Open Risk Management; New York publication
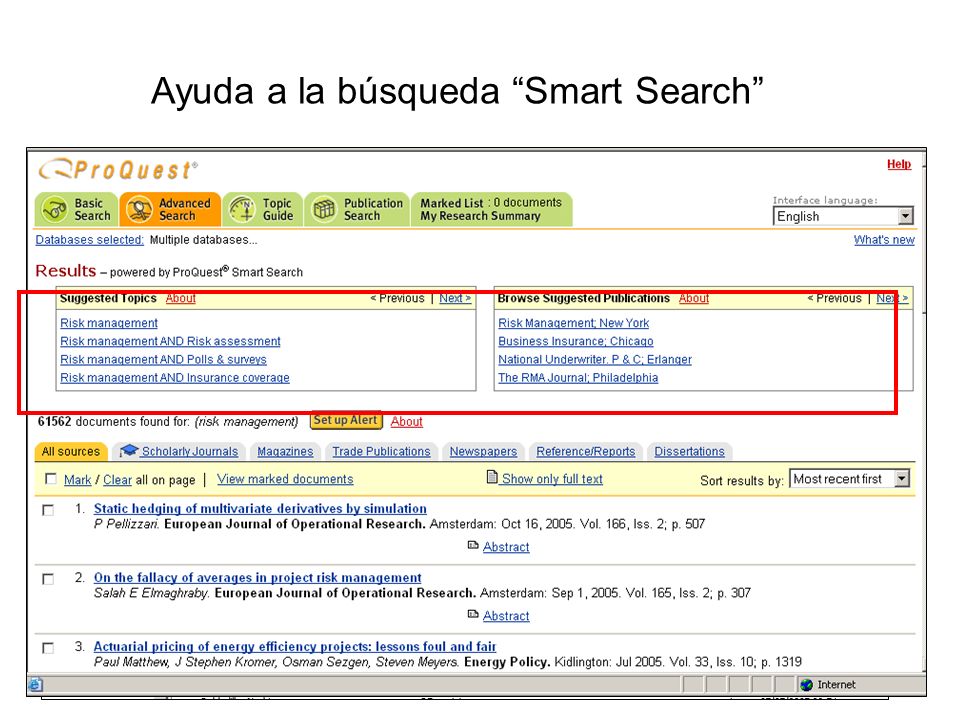Viewport: 960px width, 720px height. [574, 323]
